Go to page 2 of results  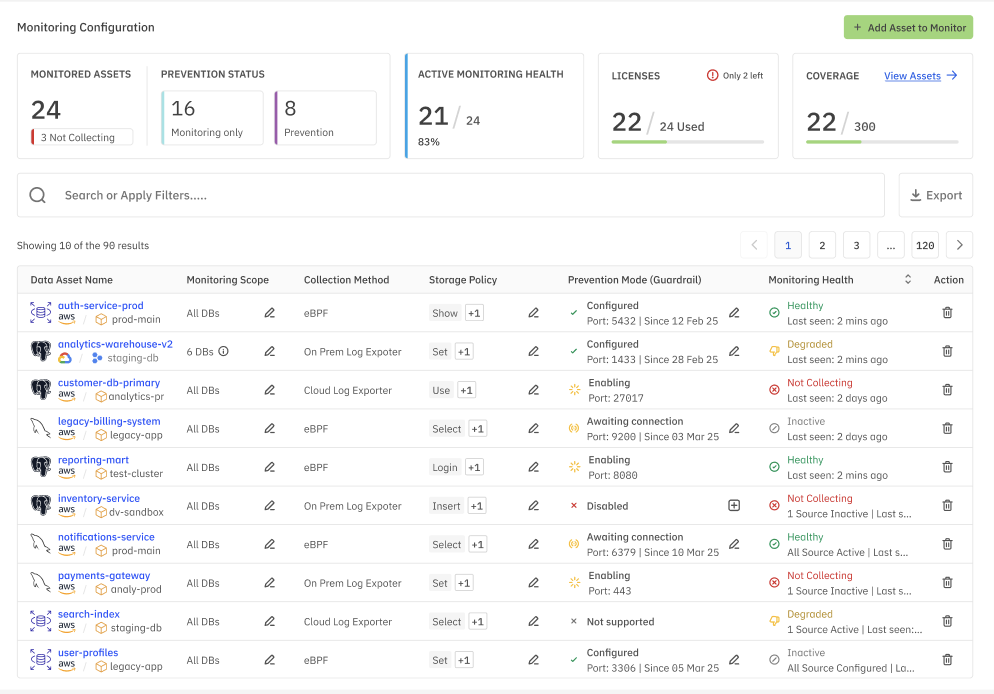[822, 245]
